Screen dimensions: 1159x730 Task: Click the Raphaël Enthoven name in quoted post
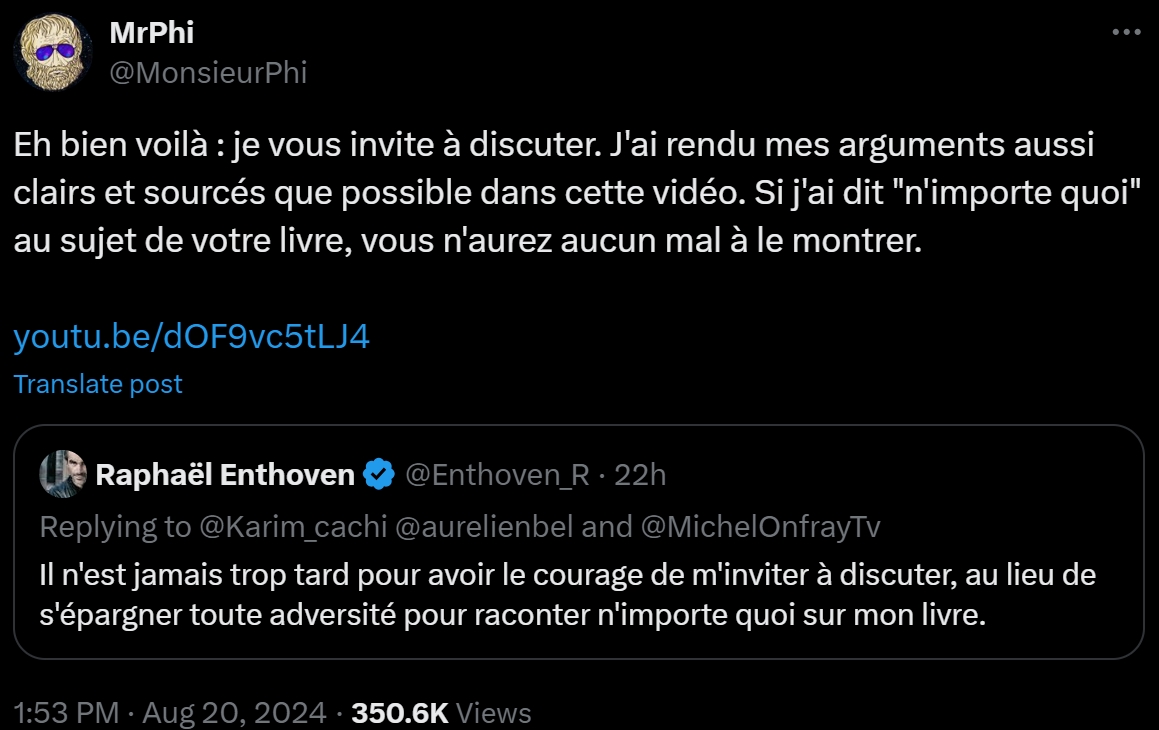point(224,475)
